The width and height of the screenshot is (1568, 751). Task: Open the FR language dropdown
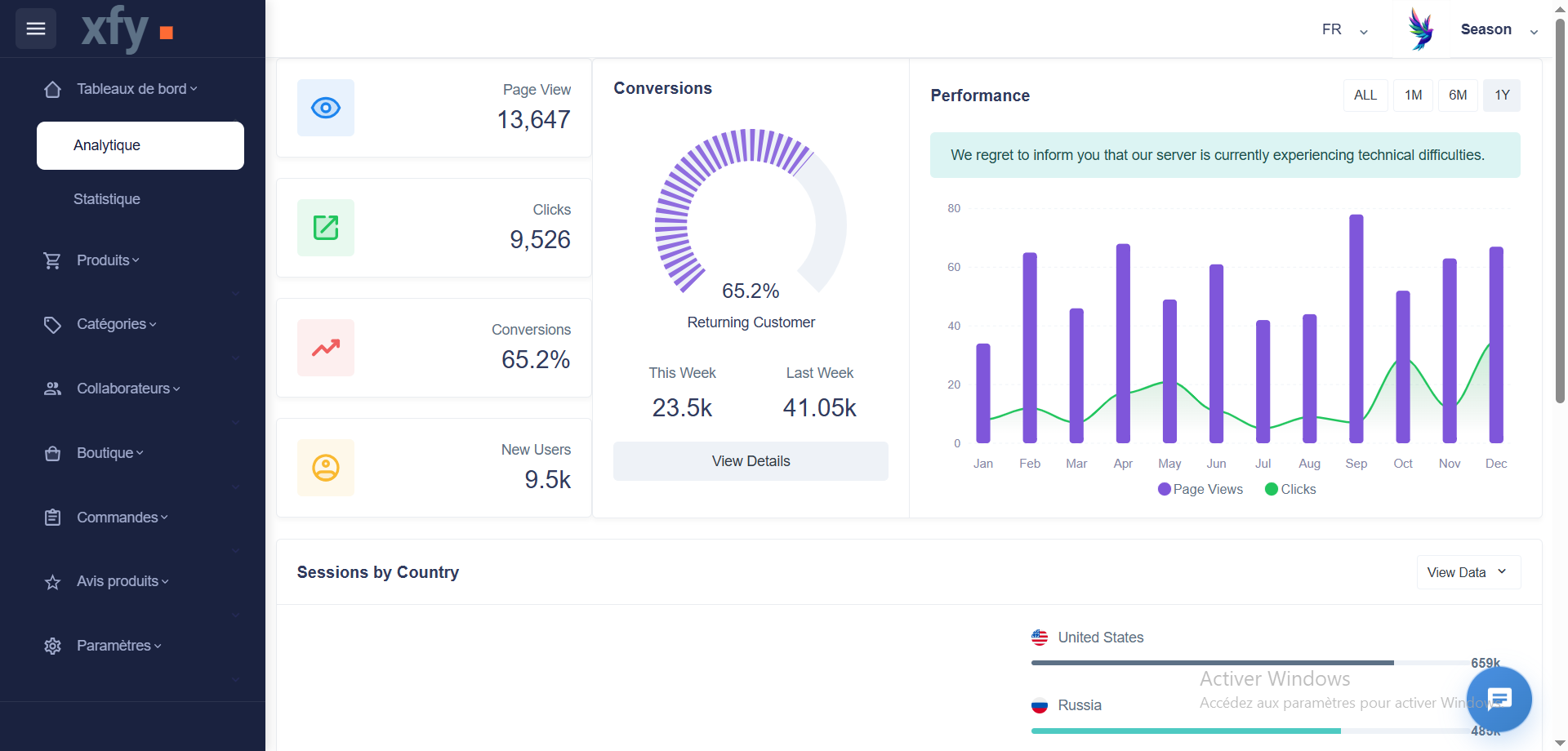1345,29
